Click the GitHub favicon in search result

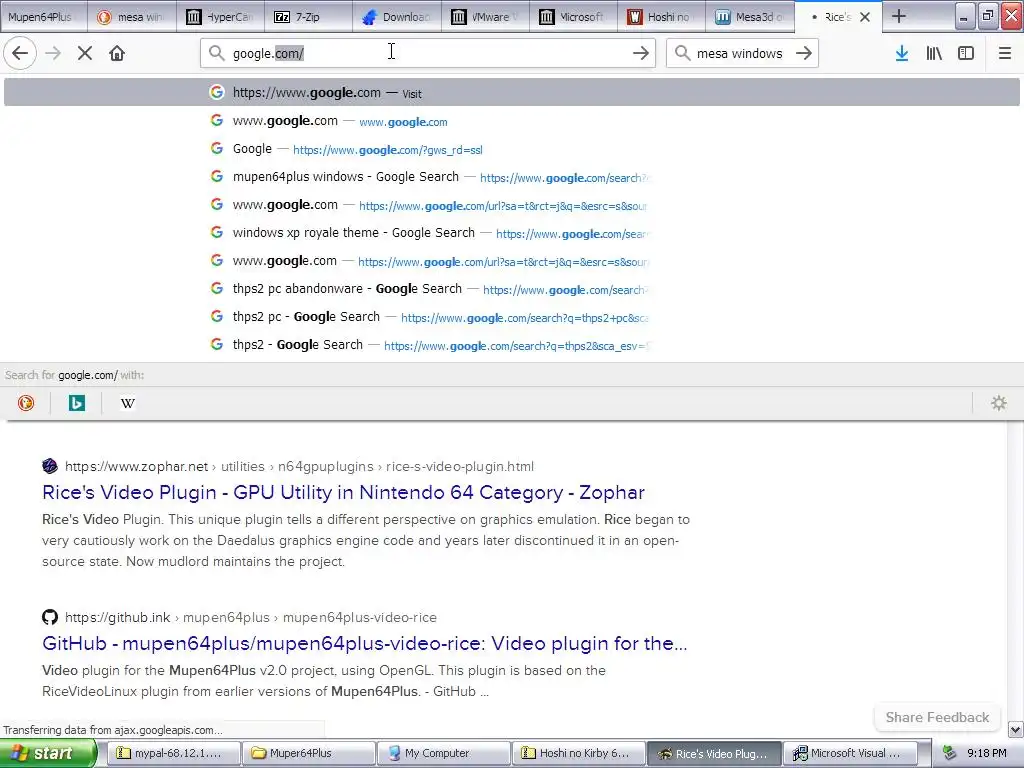tap(50, 617)
